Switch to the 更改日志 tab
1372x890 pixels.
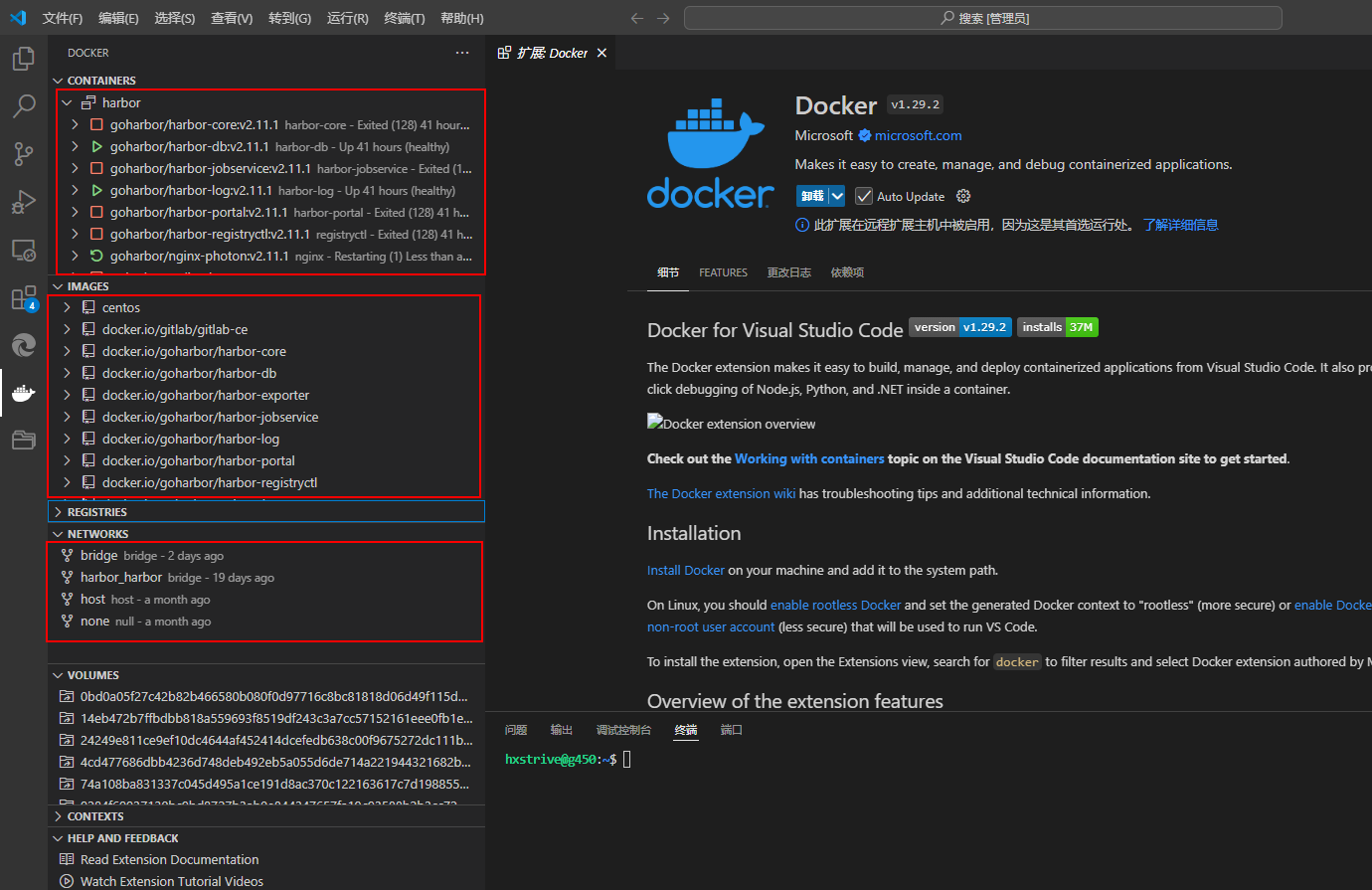(789, 272)
